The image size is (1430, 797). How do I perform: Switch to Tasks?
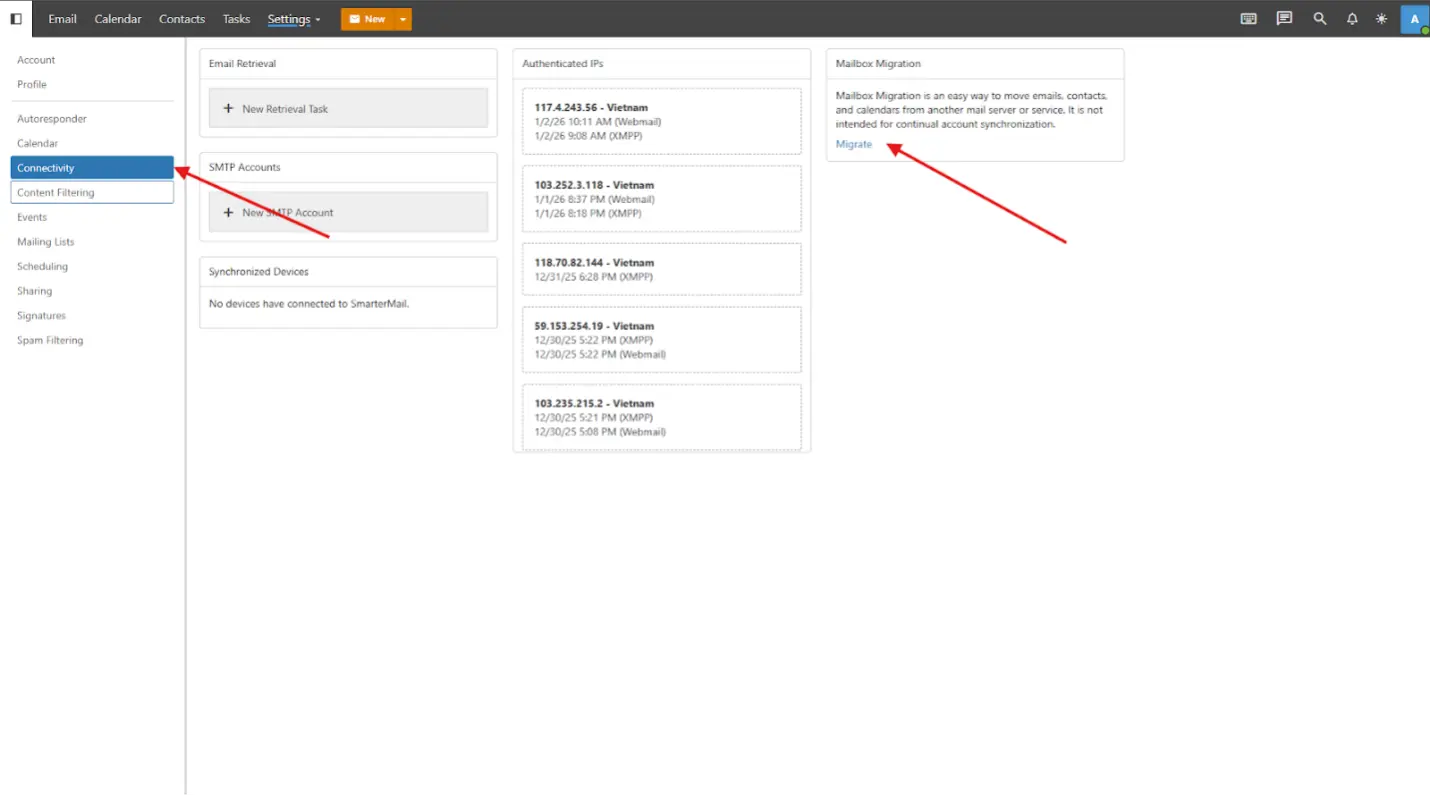(236, 19)
